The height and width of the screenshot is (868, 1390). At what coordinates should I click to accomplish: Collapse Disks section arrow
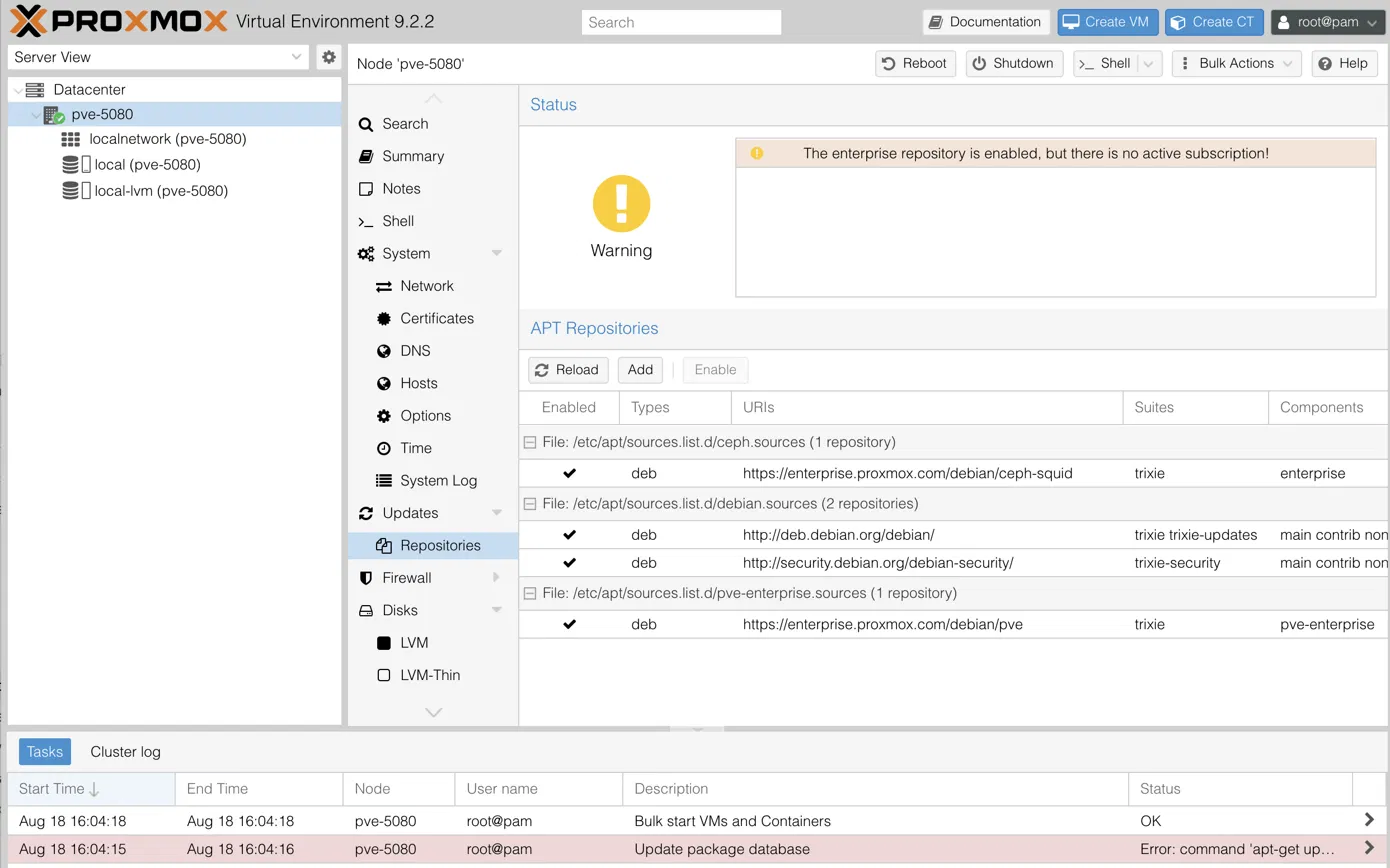(497, 610)
